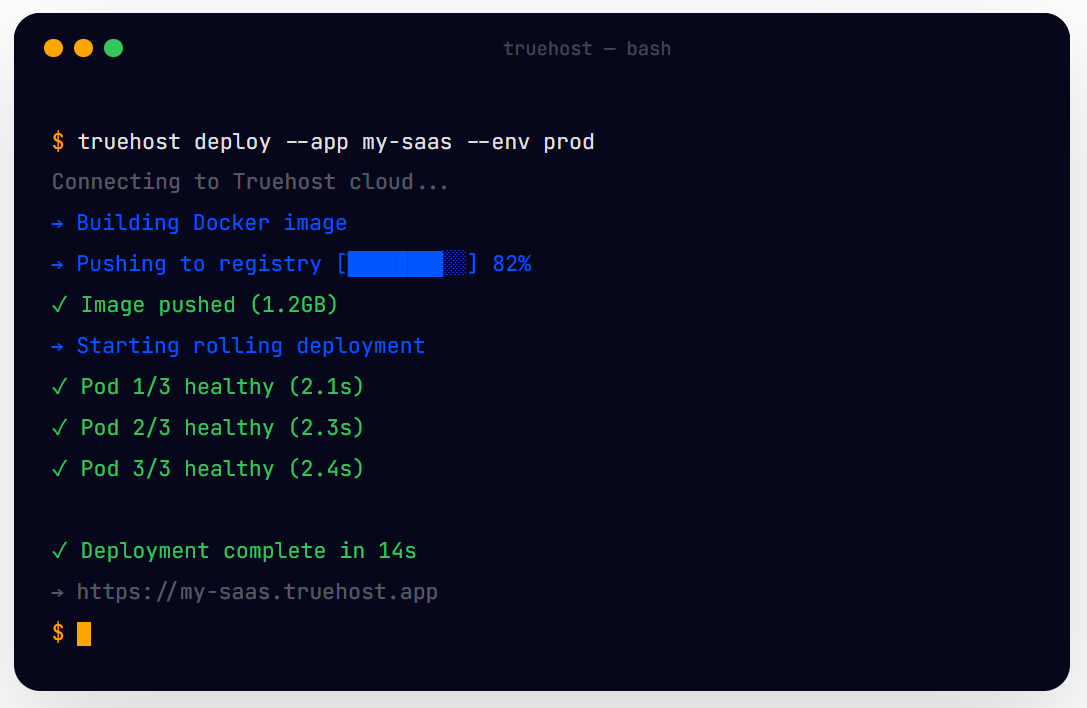Click the yellow minimize dot
The height and width of the screenshot is (708, 1087).
click(x=84, y=48)
